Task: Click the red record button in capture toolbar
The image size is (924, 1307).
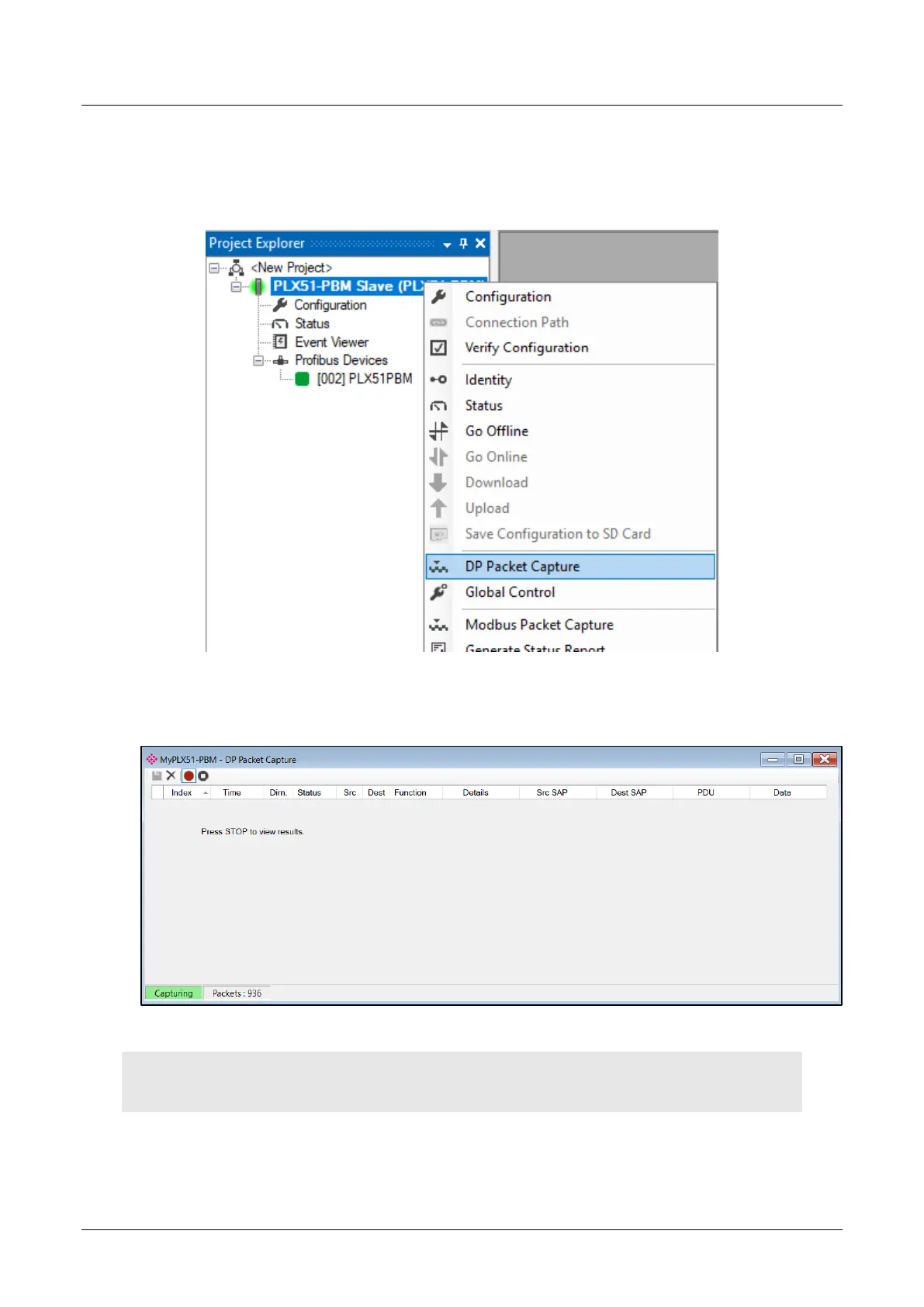Action: [189, 775]
